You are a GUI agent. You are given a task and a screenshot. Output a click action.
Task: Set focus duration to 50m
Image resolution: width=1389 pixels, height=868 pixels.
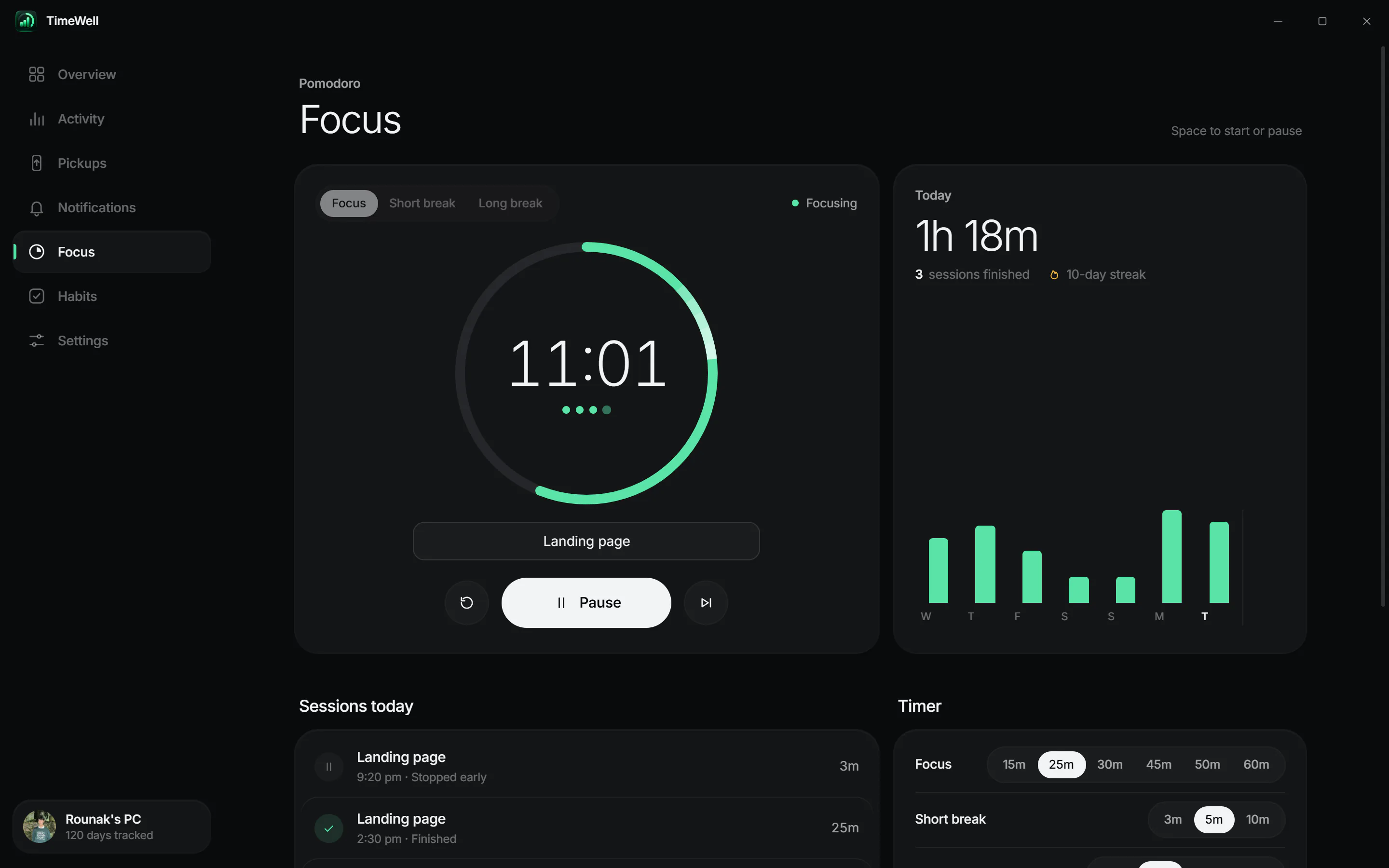[x=1207, y=765]
